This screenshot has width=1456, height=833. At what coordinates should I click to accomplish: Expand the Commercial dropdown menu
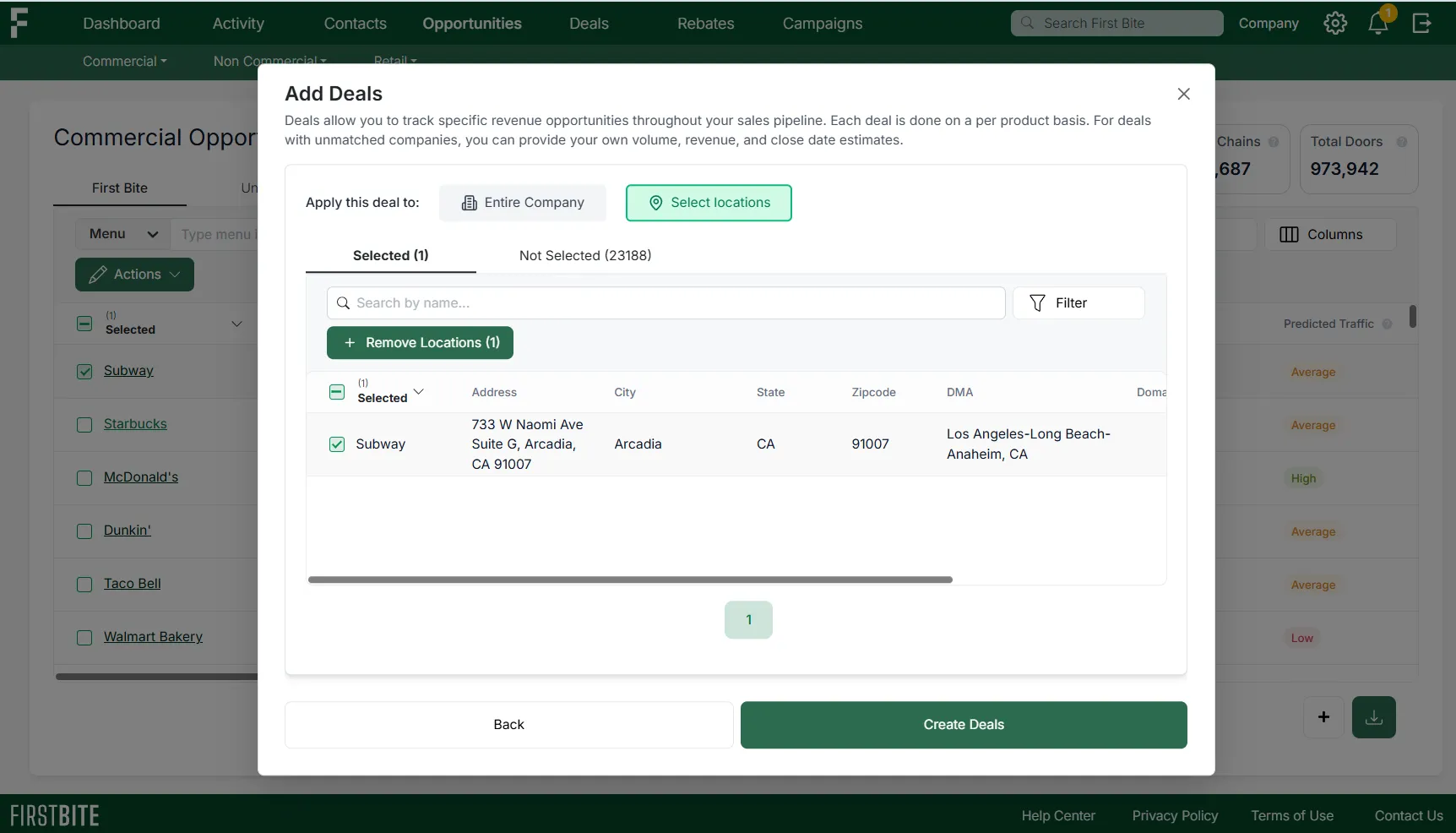(x=125, y=61)
